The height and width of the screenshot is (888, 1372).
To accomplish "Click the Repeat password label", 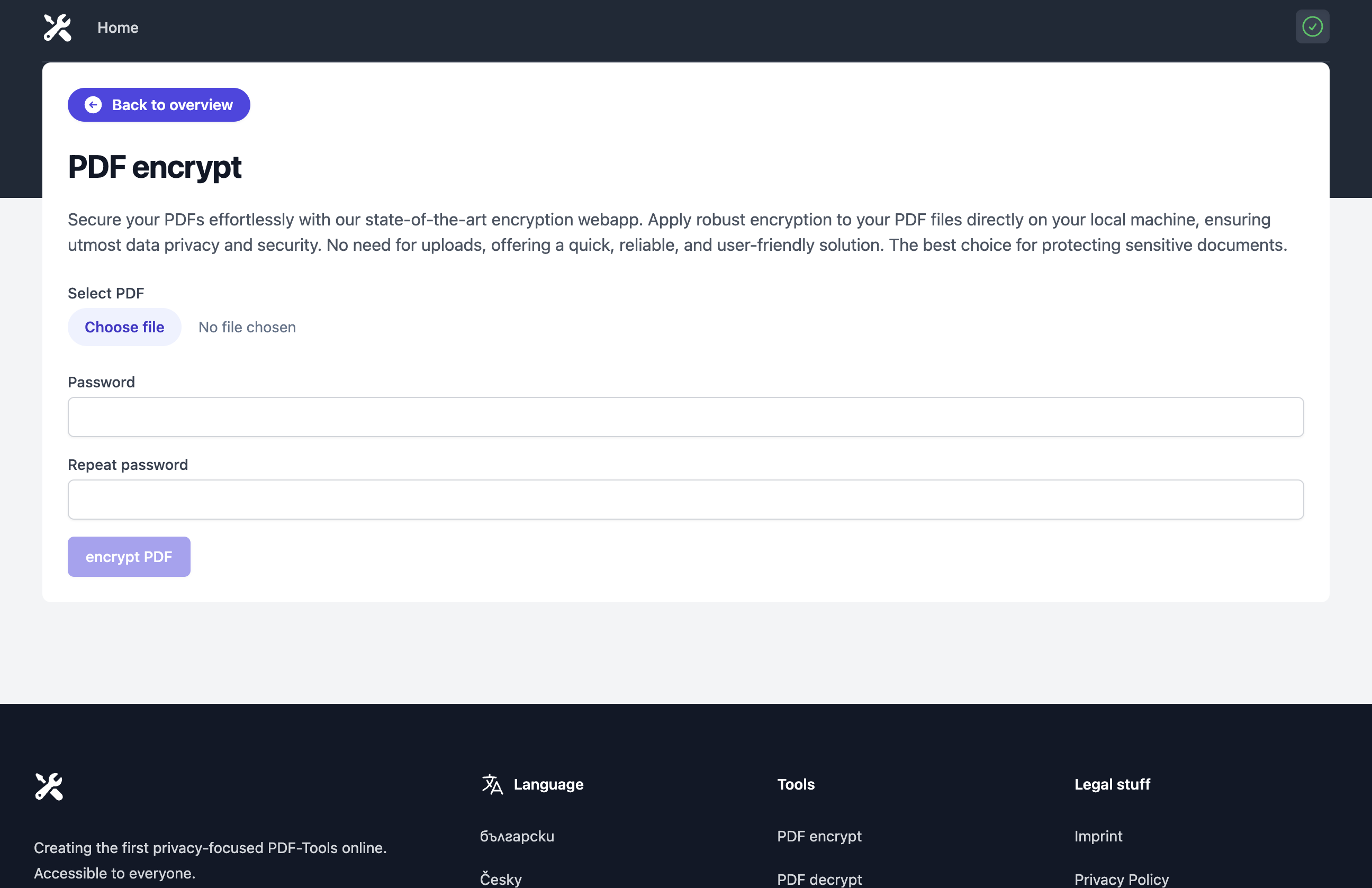I will click(x=128, y=465).
